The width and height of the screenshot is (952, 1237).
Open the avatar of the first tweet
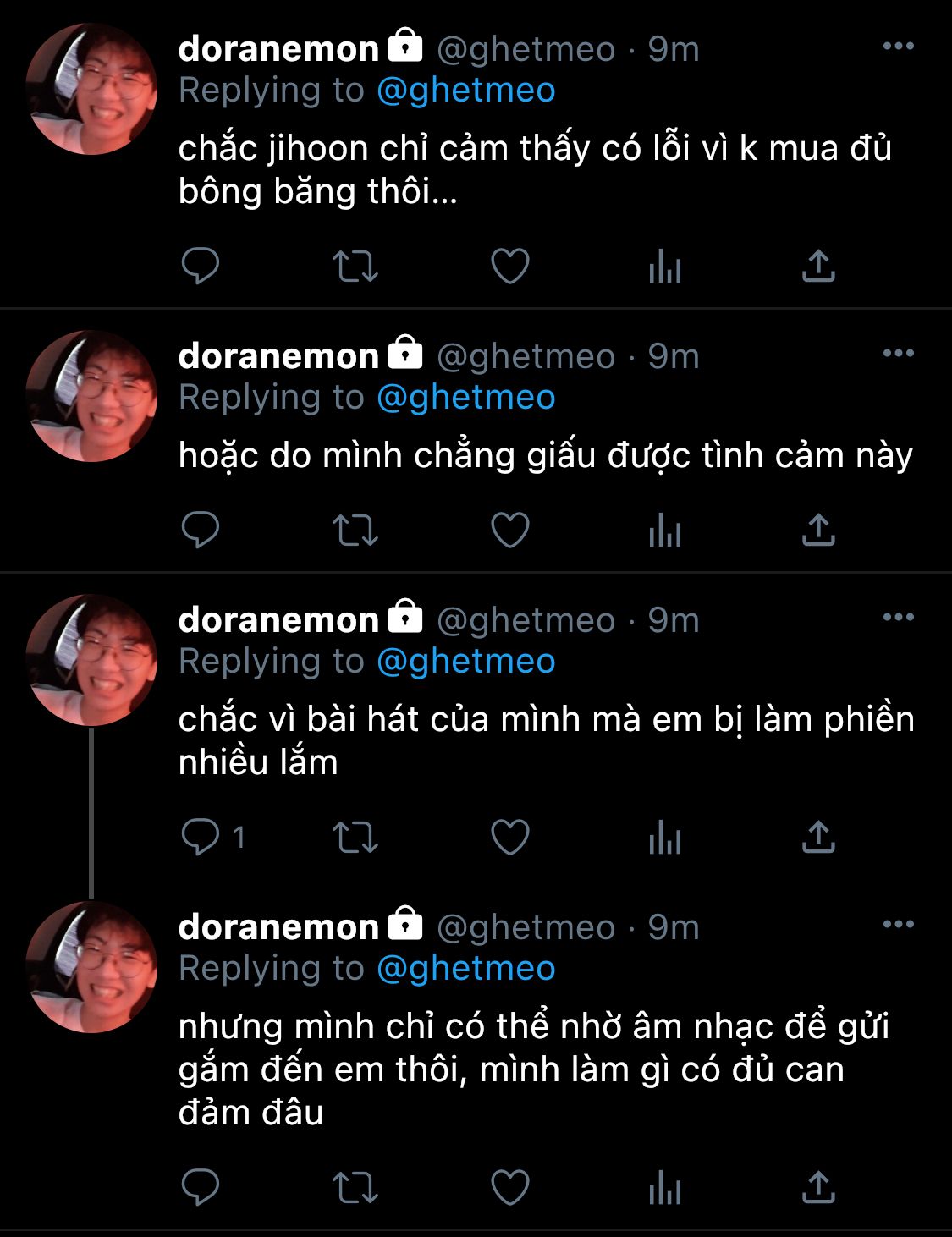pos(91,90)
